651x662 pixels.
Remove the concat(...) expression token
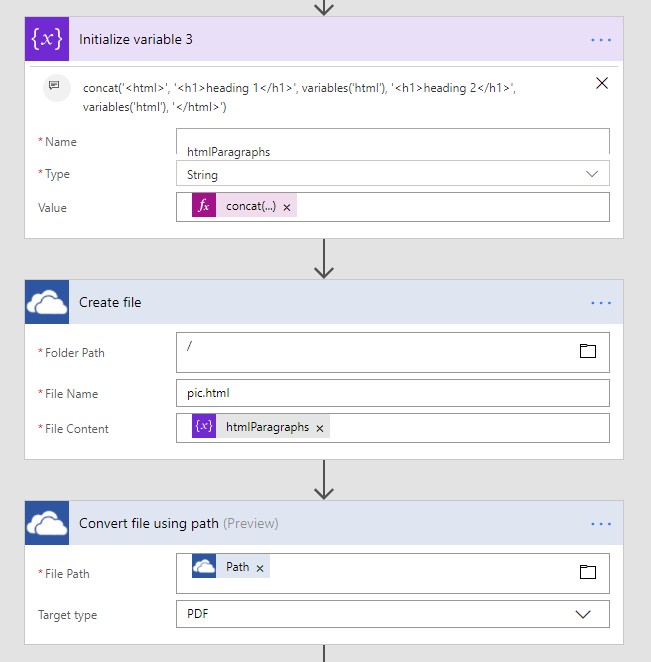pos(287,207)
